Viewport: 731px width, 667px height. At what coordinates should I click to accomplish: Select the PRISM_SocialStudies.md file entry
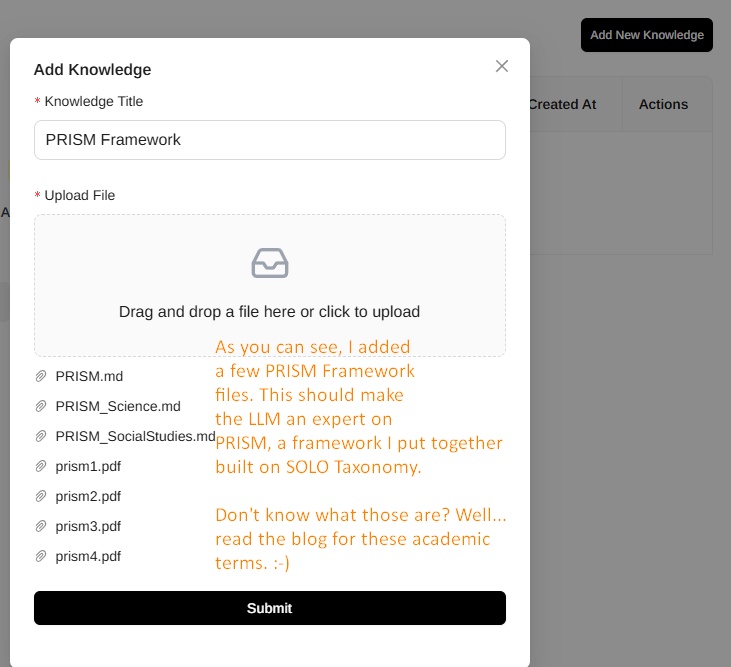tap(135, 436)
